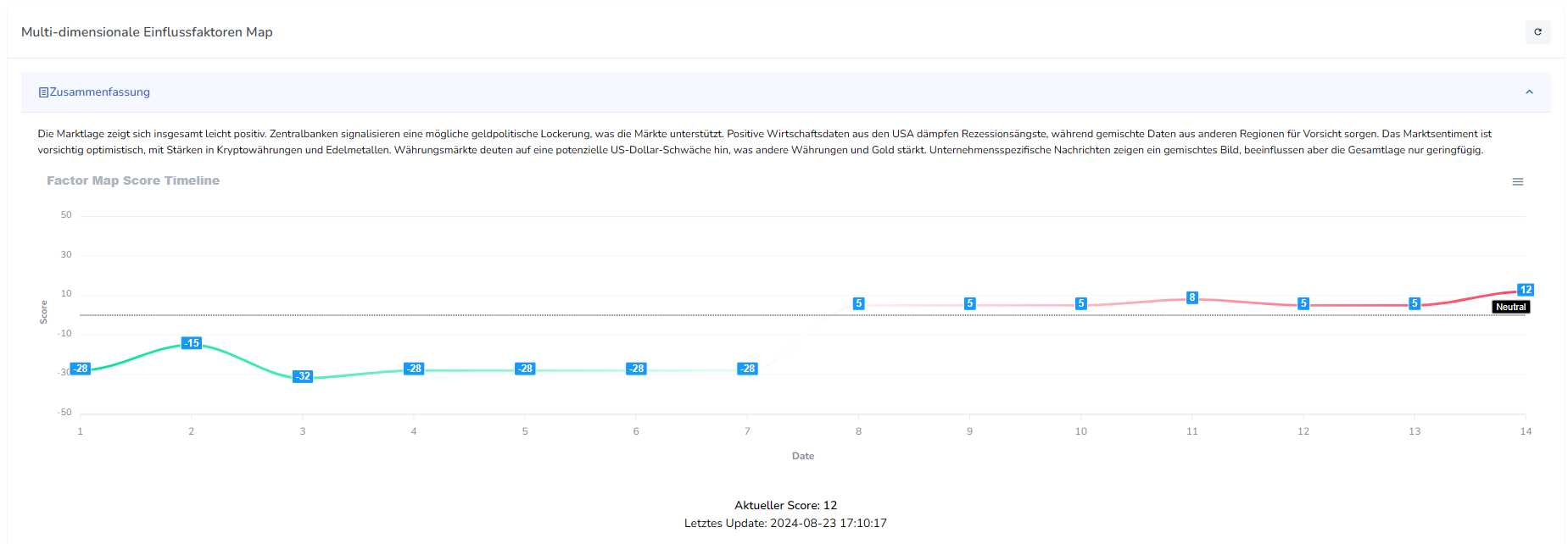Click the Multi-dimensionale Einflussfaktoren Map heading
This screenshot has height=544, width=1568.
coord(147,32)
